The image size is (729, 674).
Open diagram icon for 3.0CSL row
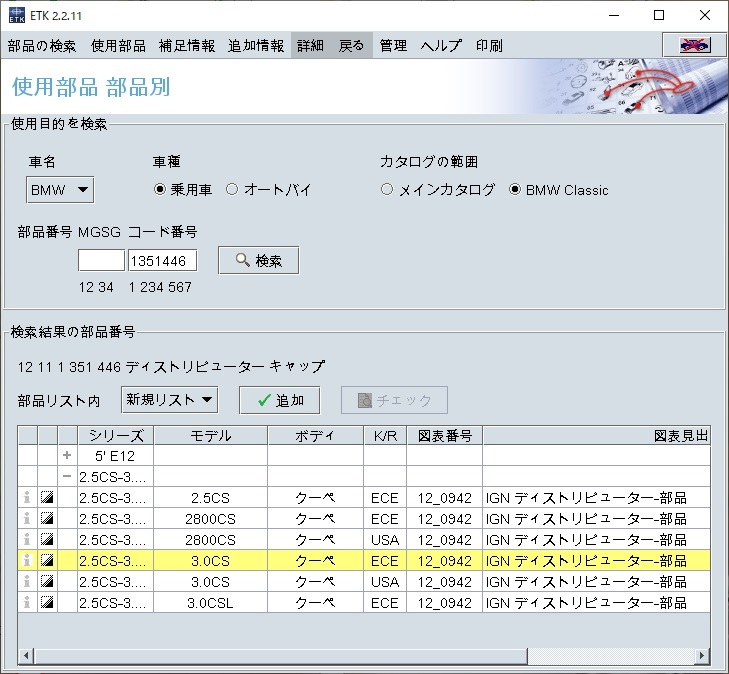(47, 602)
